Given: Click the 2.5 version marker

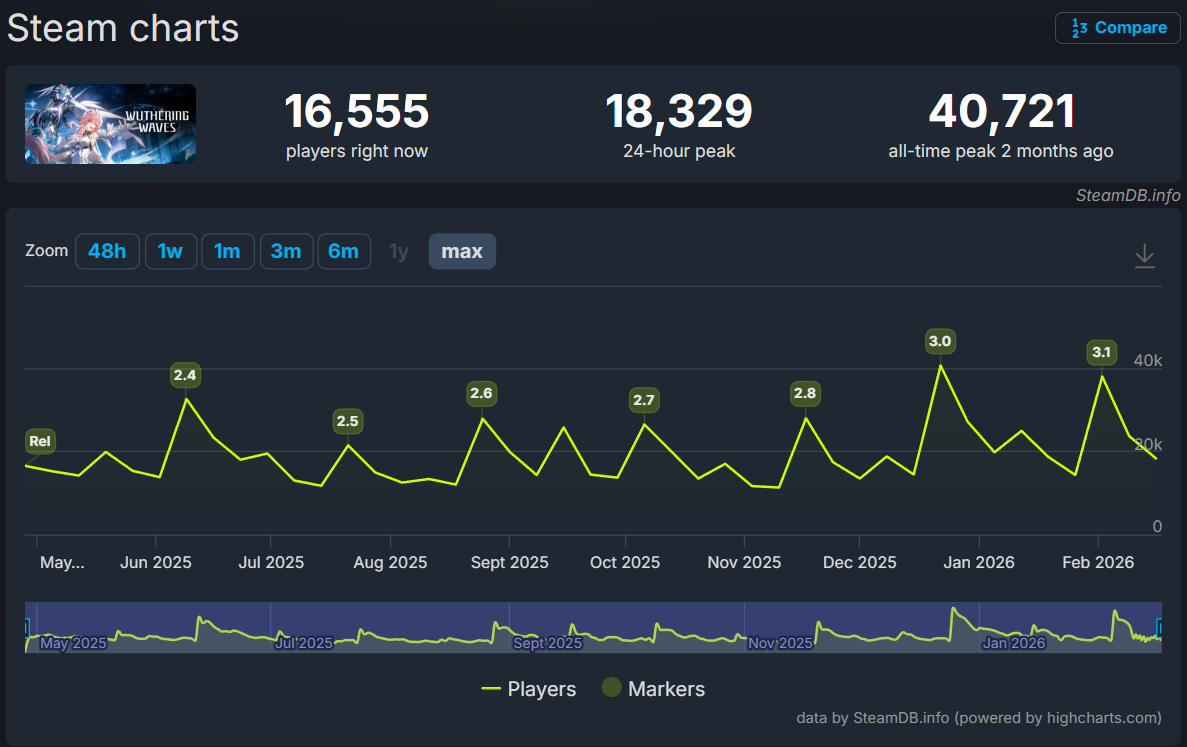Looking at the screenshot, I should click(347, 421).
